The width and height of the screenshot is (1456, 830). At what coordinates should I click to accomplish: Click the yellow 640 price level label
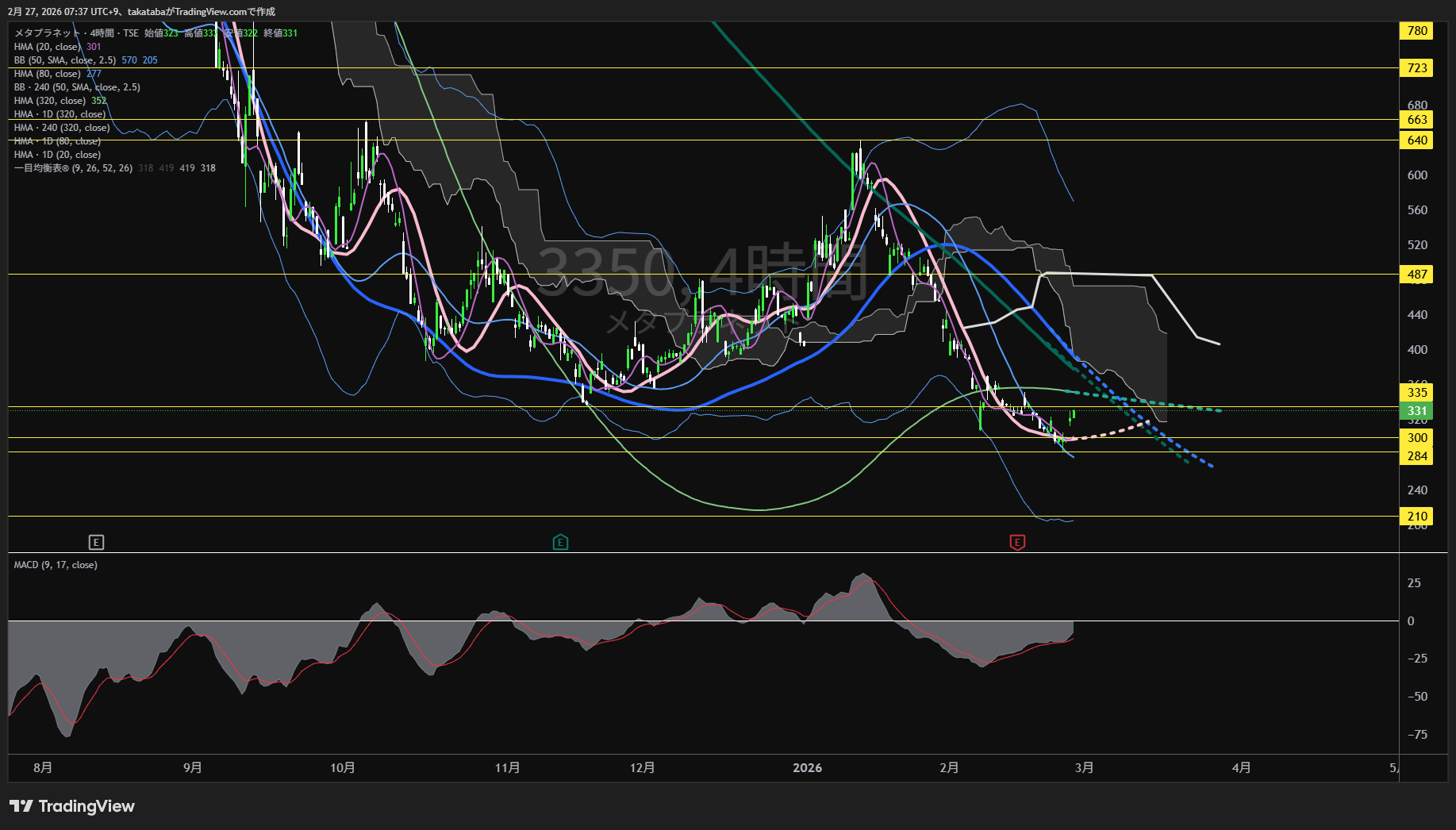pos(1417,140)
